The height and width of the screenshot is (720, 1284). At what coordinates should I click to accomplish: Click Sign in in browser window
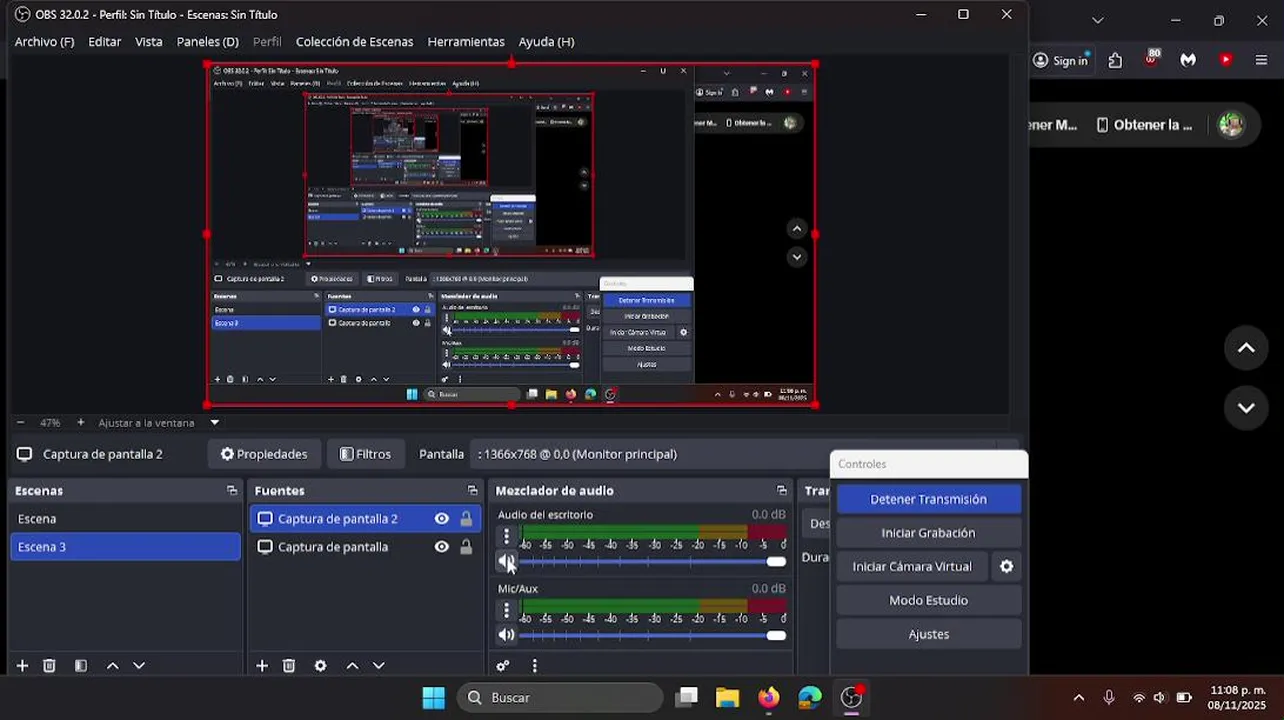pyautogui.click(x=1060, y=60)
